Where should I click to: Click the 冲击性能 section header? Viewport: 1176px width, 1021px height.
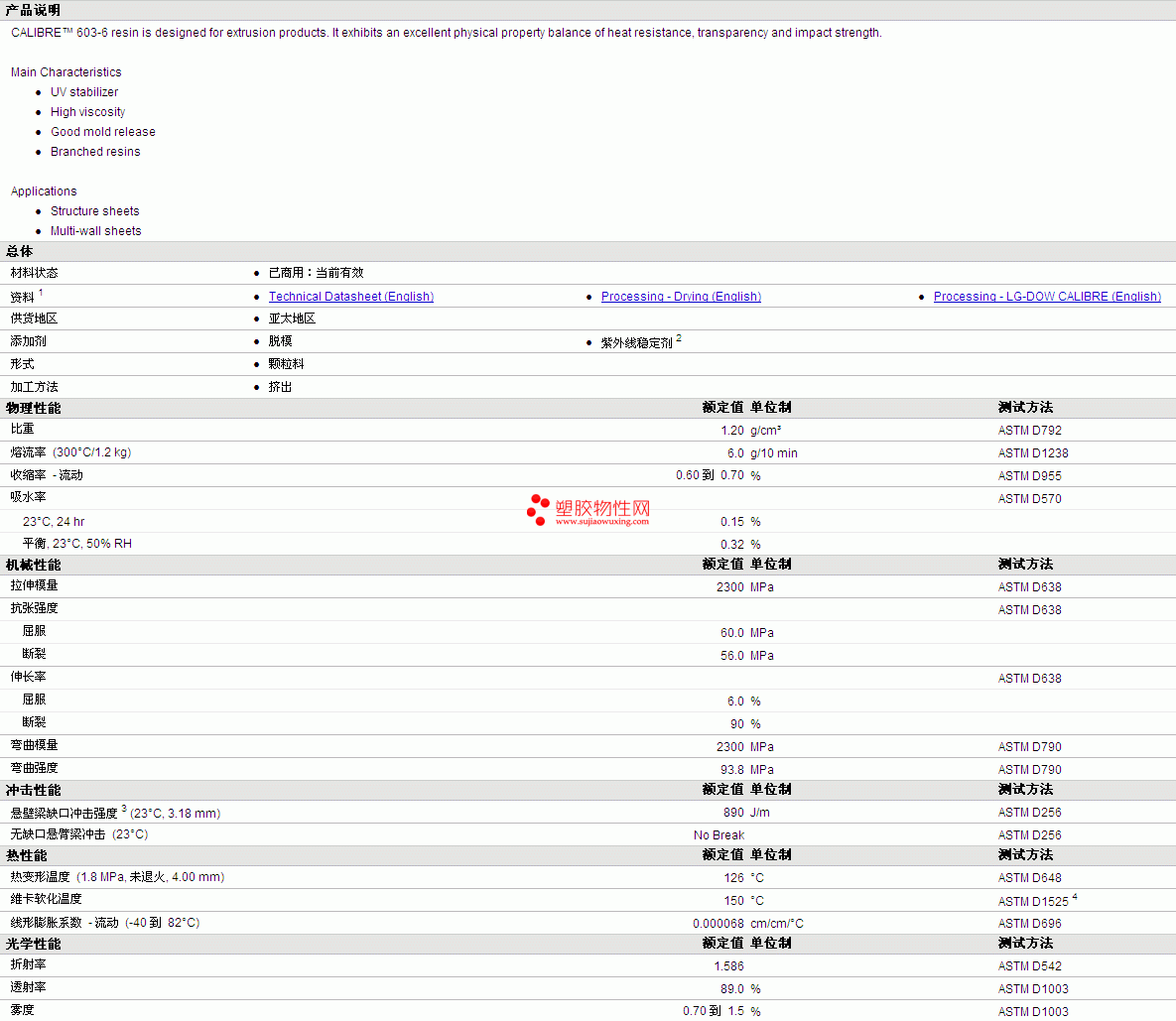tap(33, 790)
